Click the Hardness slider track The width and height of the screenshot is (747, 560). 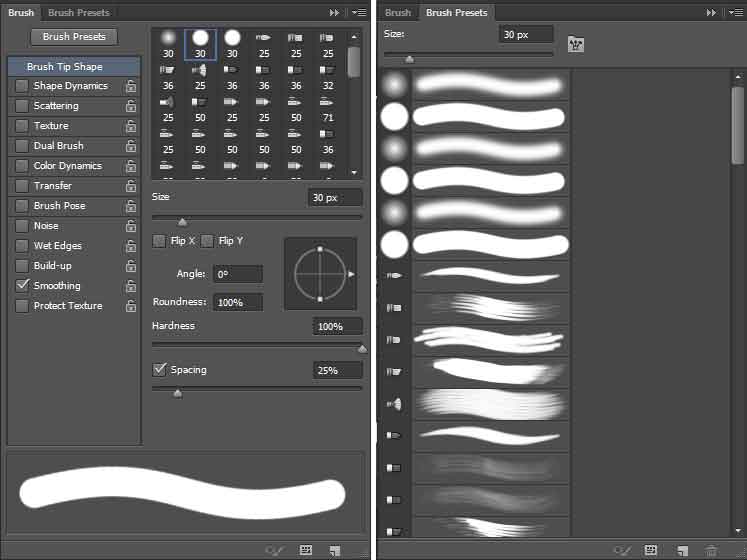point(256,345)
